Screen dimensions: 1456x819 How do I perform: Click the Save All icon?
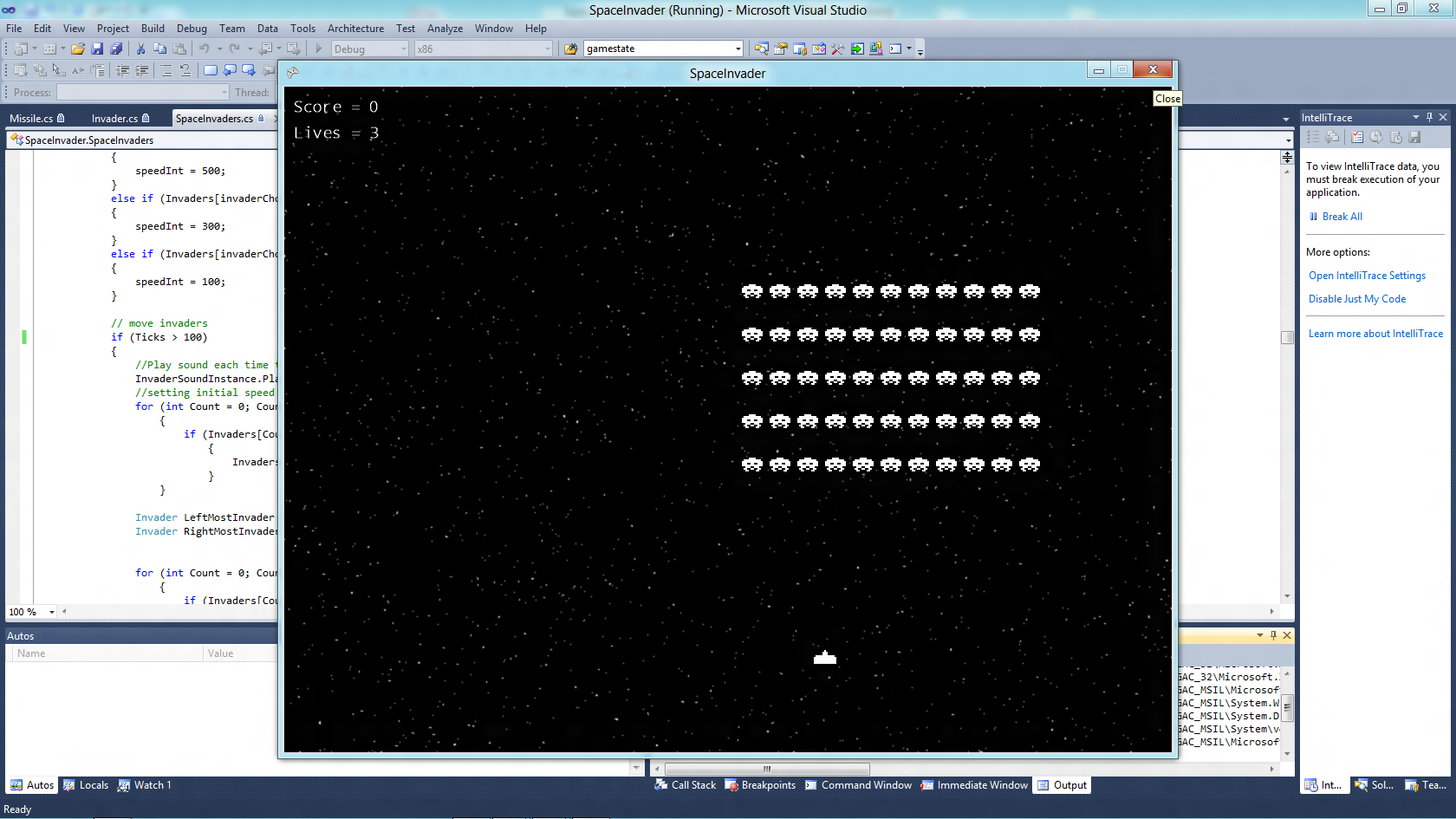pyautogui.click(x=116, y=49)
